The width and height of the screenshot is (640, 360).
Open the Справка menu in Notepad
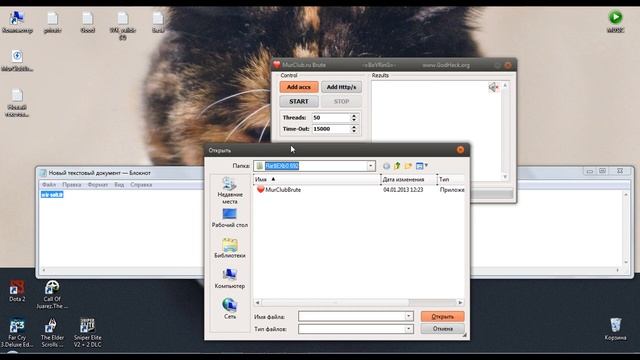[141, 185]
